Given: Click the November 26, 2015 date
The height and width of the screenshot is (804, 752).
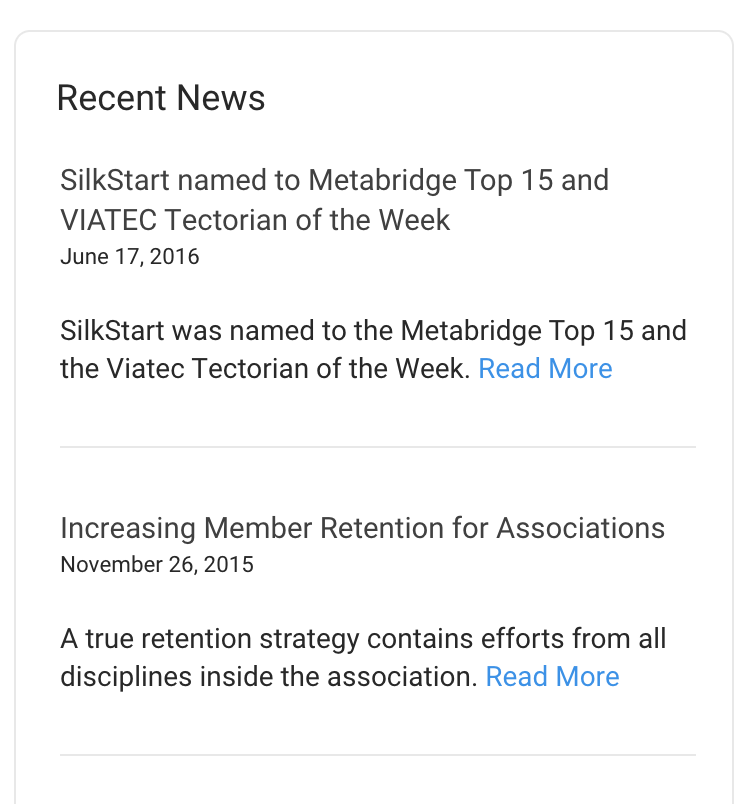Looking at the screenshot, I should (157, 565).
